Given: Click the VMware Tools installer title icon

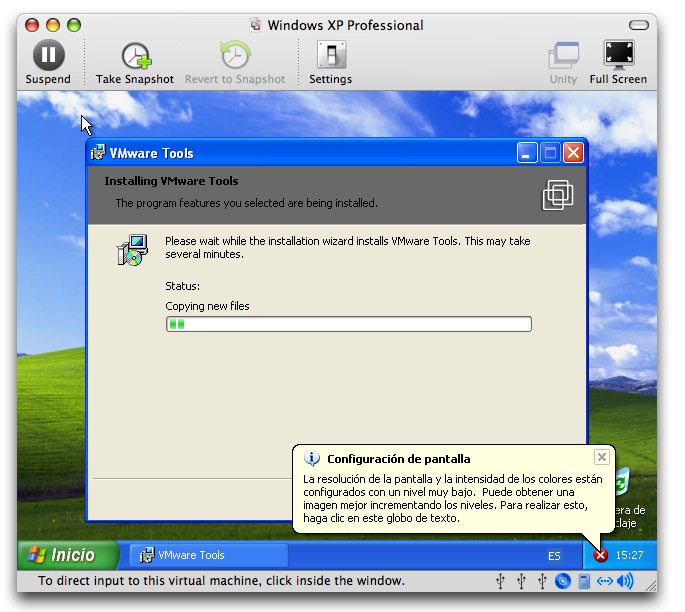Looking at the screenshot, I should pyautogui.click(x=98, y=153).
